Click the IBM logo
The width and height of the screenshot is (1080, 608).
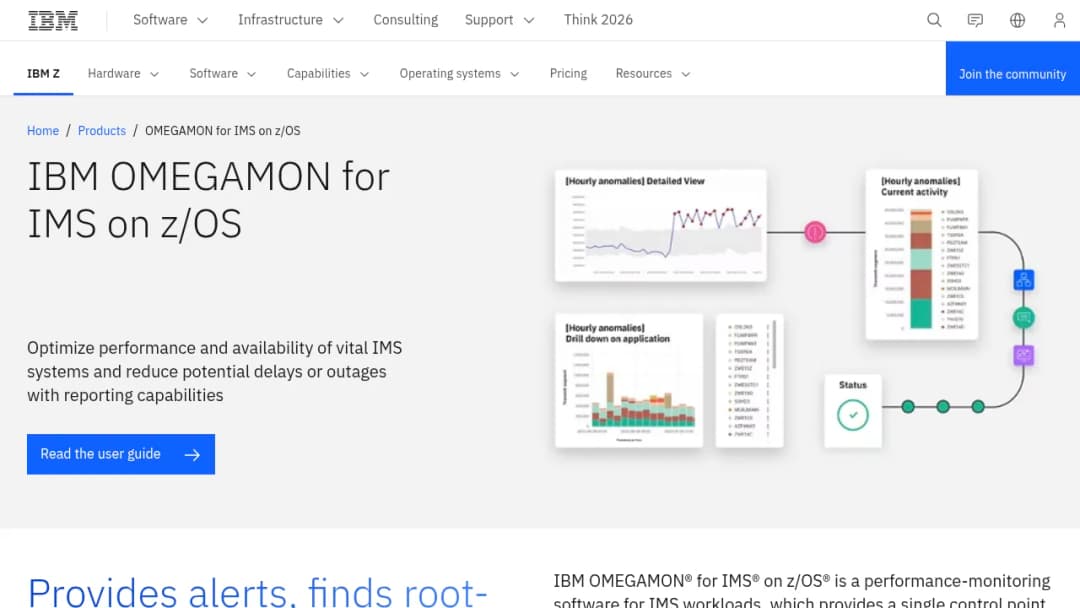53,20
